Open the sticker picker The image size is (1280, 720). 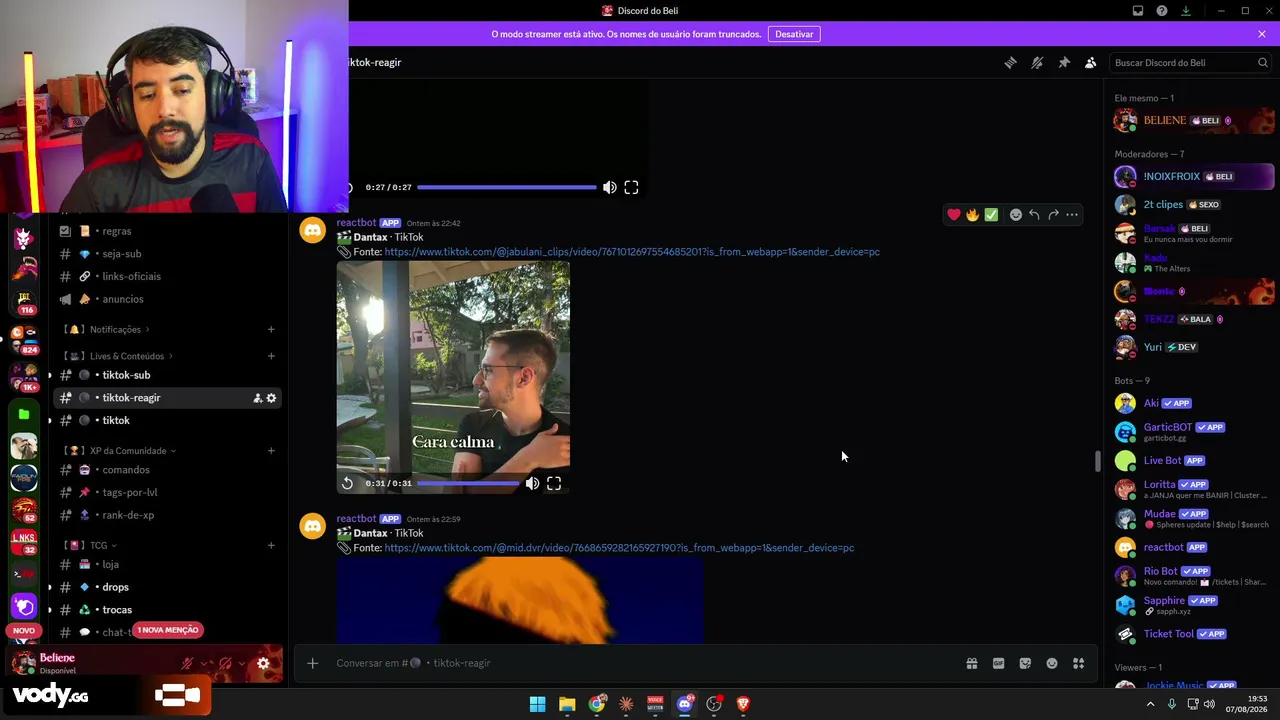[1025, 663]
